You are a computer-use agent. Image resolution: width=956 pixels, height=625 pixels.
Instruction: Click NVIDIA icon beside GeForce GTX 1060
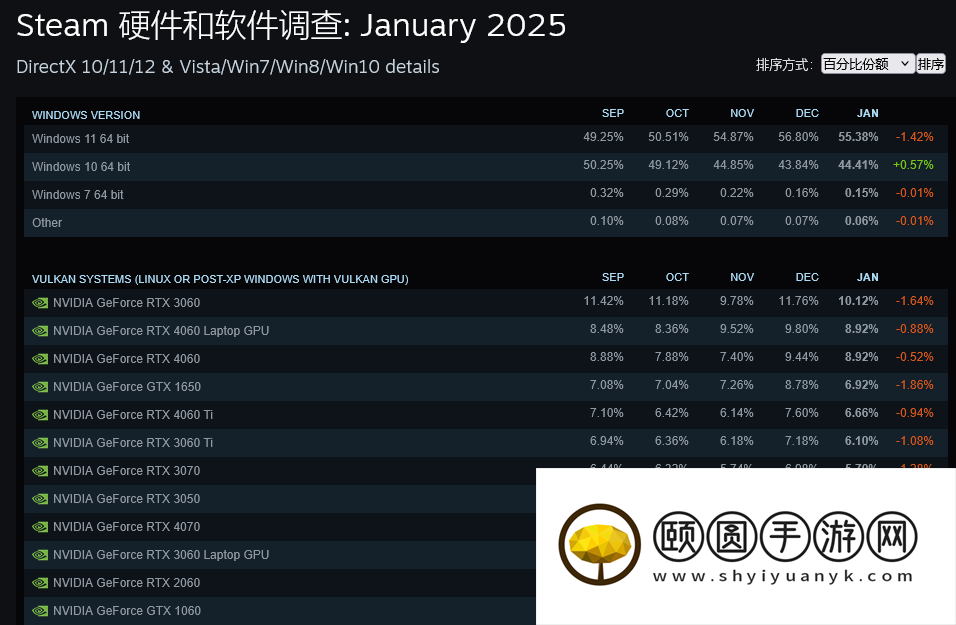tap(40, 611)
